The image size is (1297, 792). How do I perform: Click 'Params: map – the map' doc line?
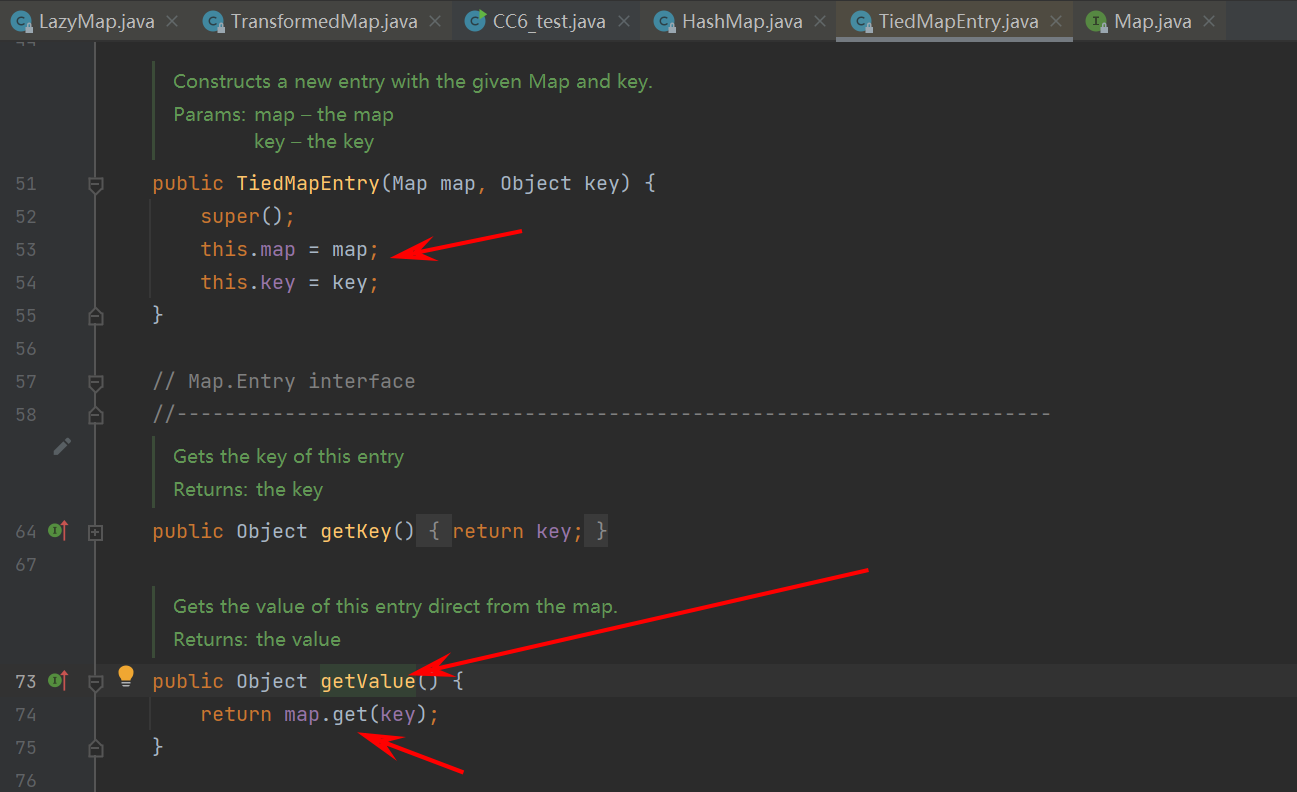coord(284,114)
